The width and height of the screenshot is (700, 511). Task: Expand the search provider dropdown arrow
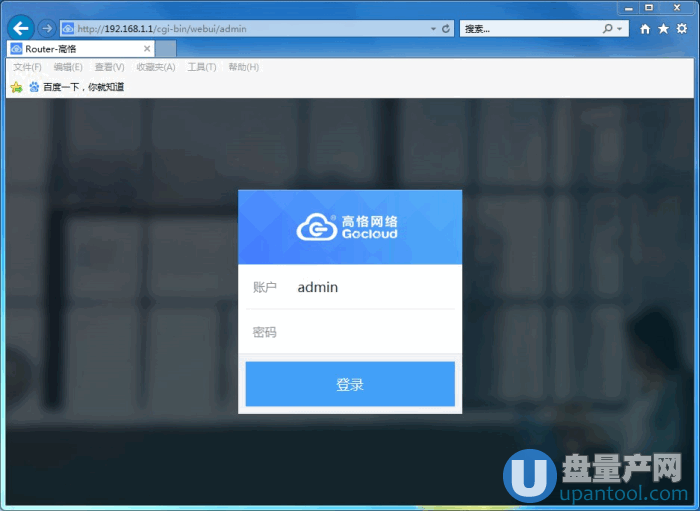620,29
